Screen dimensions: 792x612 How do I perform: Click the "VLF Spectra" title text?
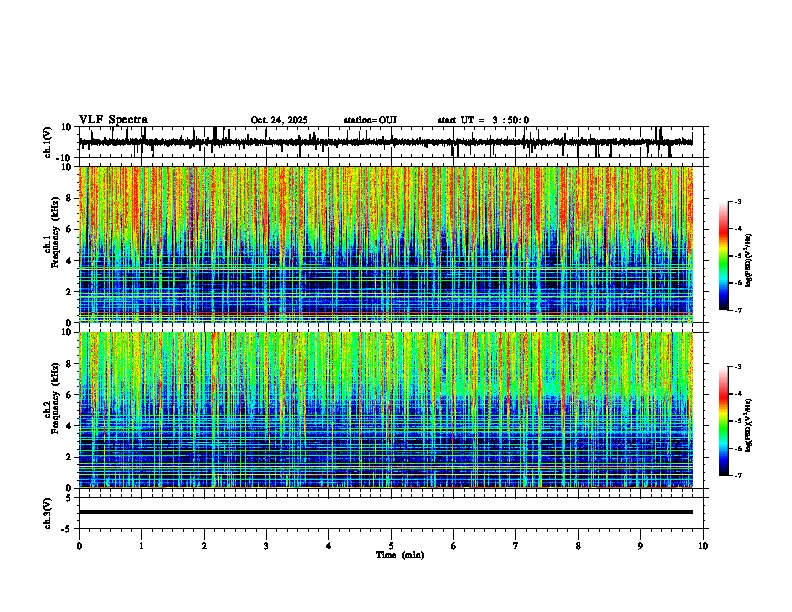coord(113,120)
